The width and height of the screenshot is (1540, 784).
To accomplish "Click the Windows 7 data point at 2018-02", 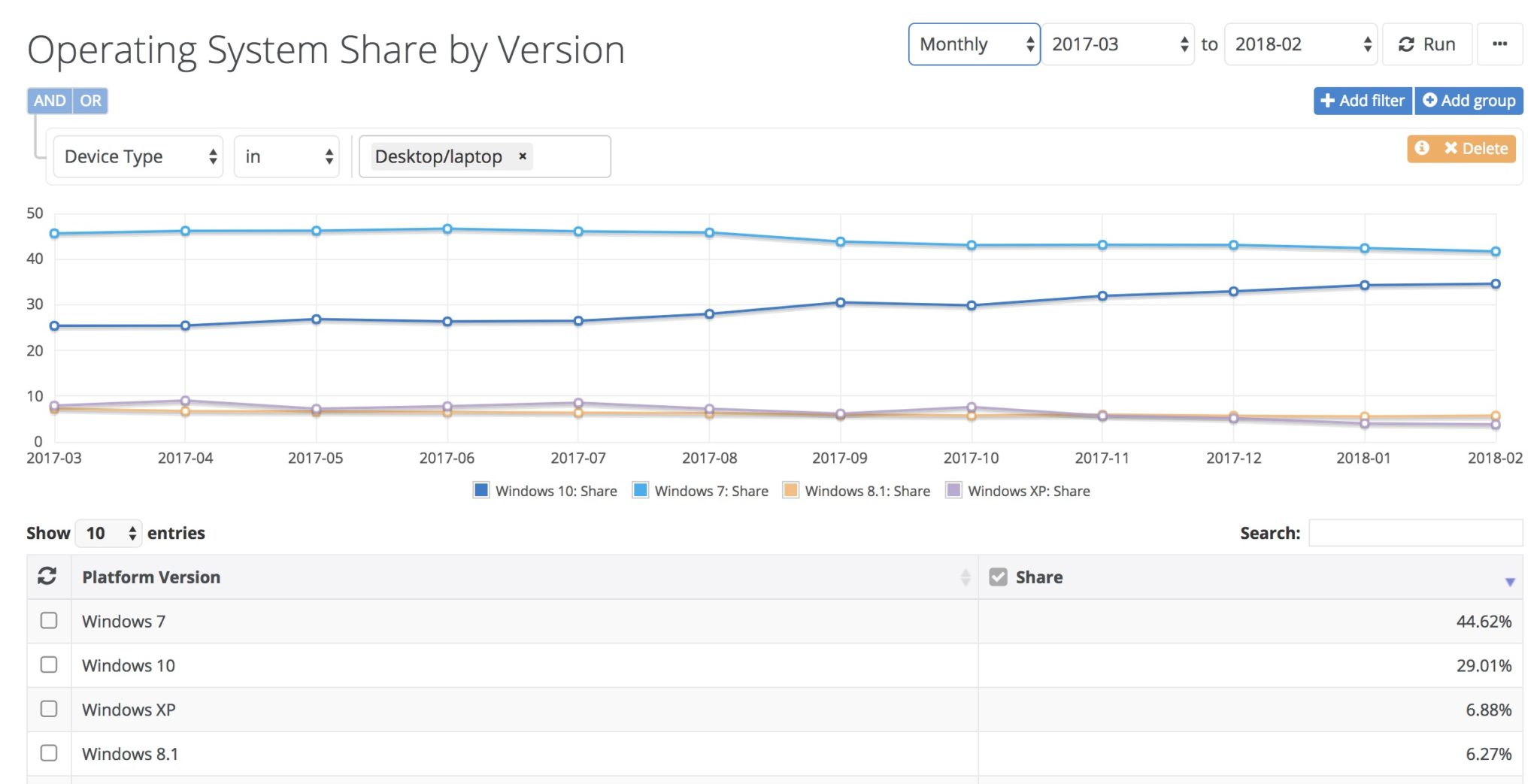I will point(1496,252).
